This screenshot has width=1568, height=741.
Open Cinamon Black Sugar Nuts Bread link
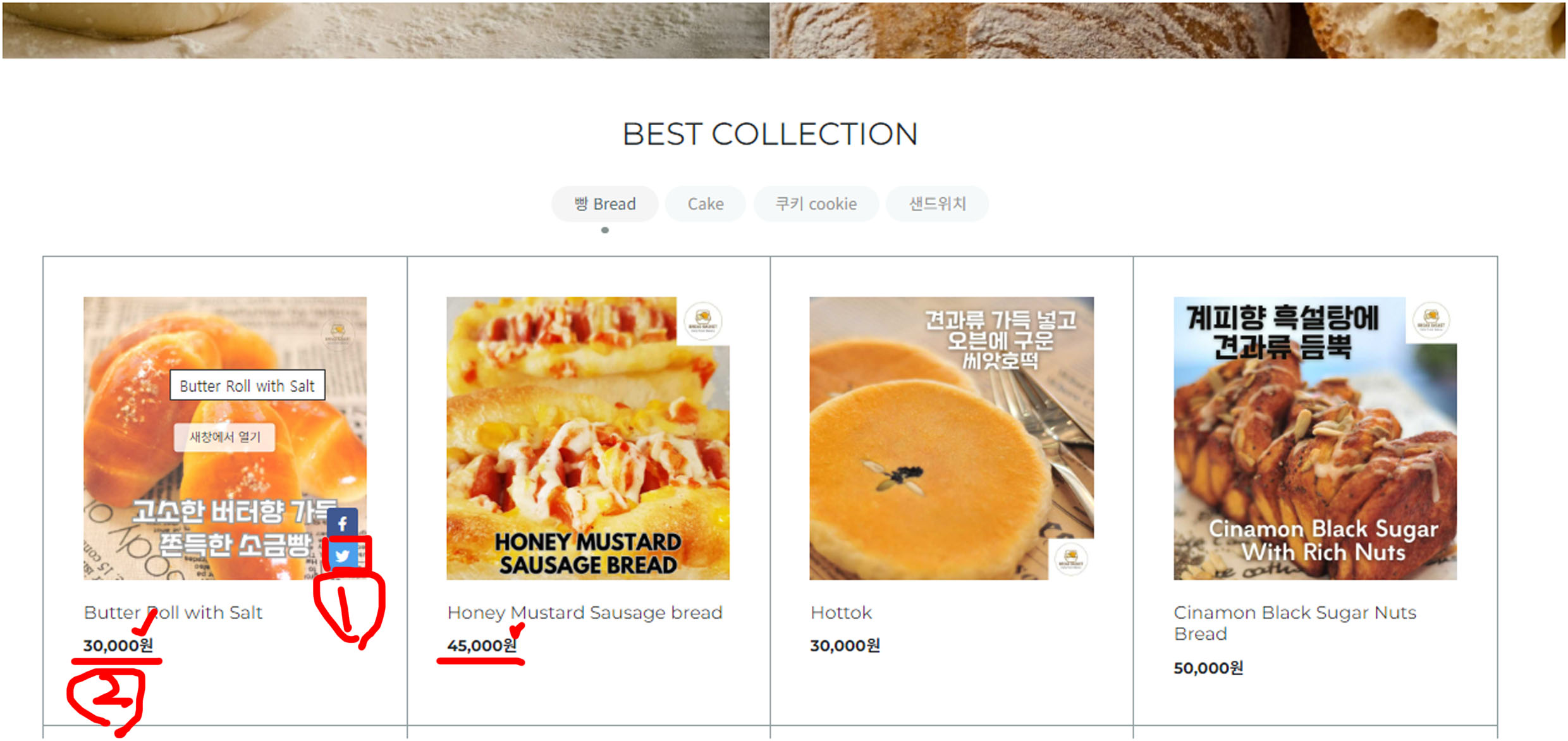pyautogui.click(x=1294, y=623)
